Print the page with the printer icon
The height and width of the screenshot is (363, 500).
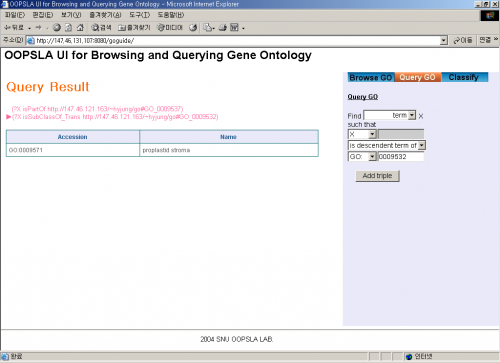click(x=223, y=28)
